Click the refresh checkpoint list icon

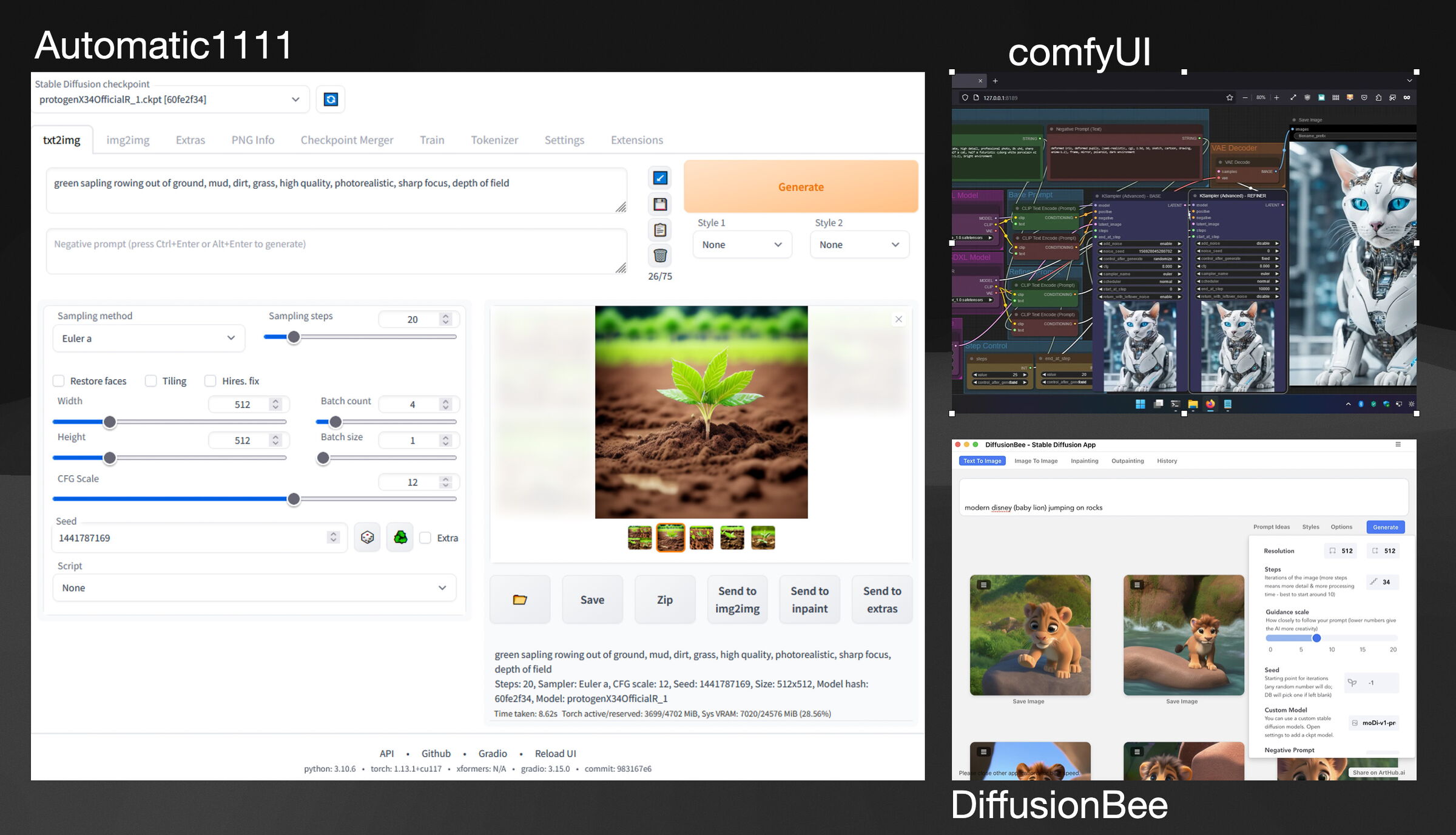(331, 100)
